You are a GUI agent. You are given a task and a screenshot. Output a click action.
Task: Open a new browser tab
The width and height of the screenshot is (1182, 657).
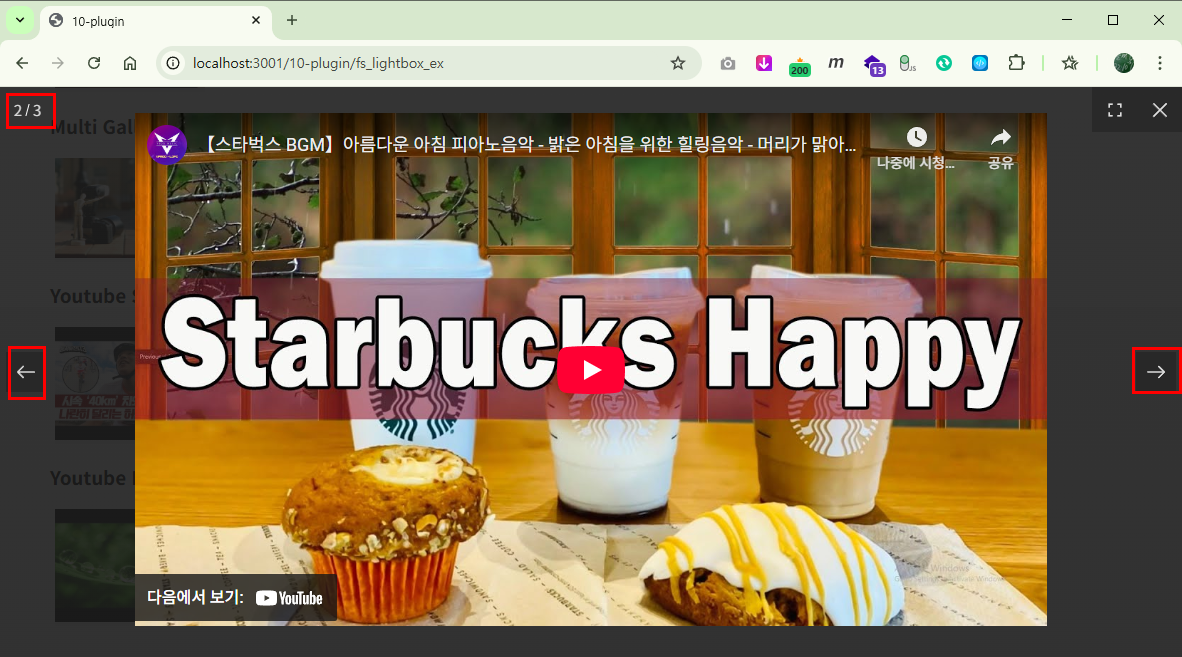coord(292,20)
